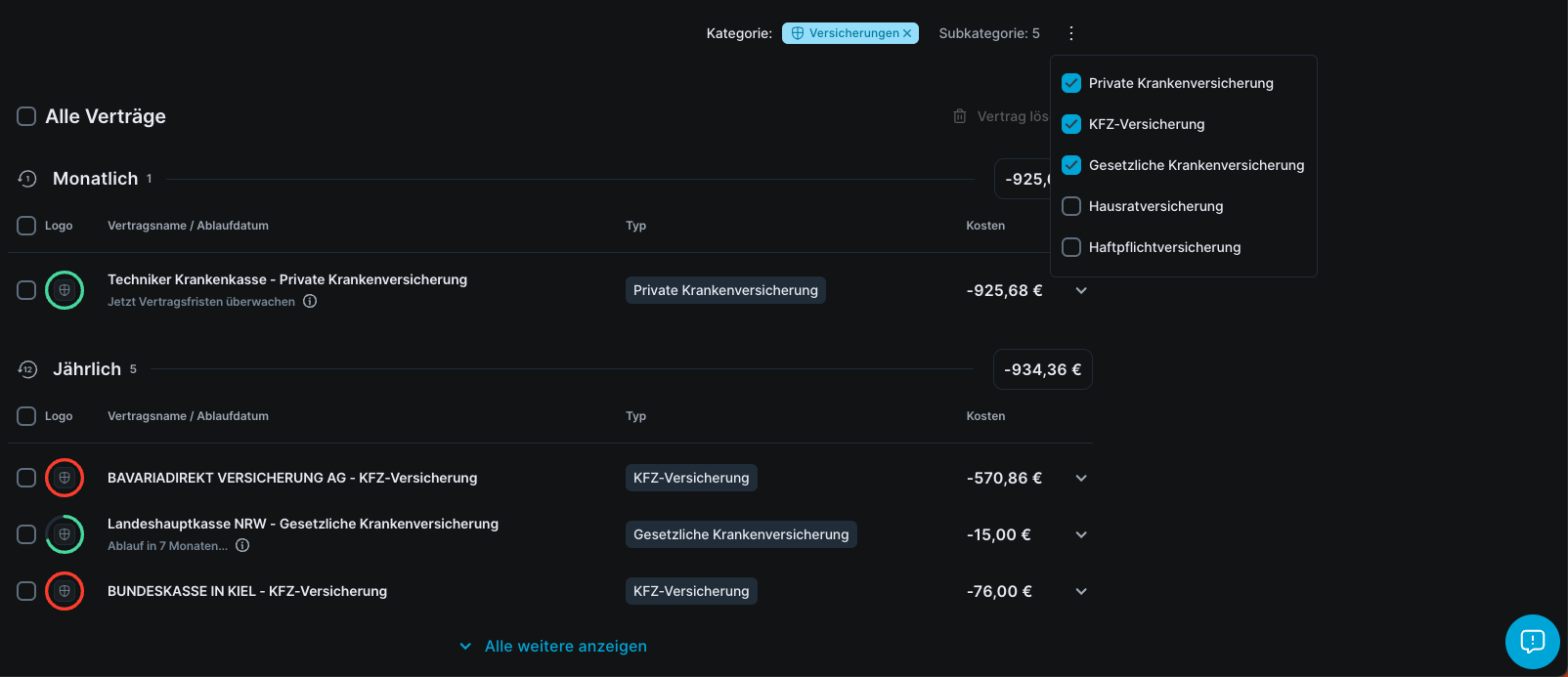Select the BUNDESKASSE IN KIEL contract checkbox
Image resolution: width=1568 pixels, height=677 pixels.
point(26,591)
